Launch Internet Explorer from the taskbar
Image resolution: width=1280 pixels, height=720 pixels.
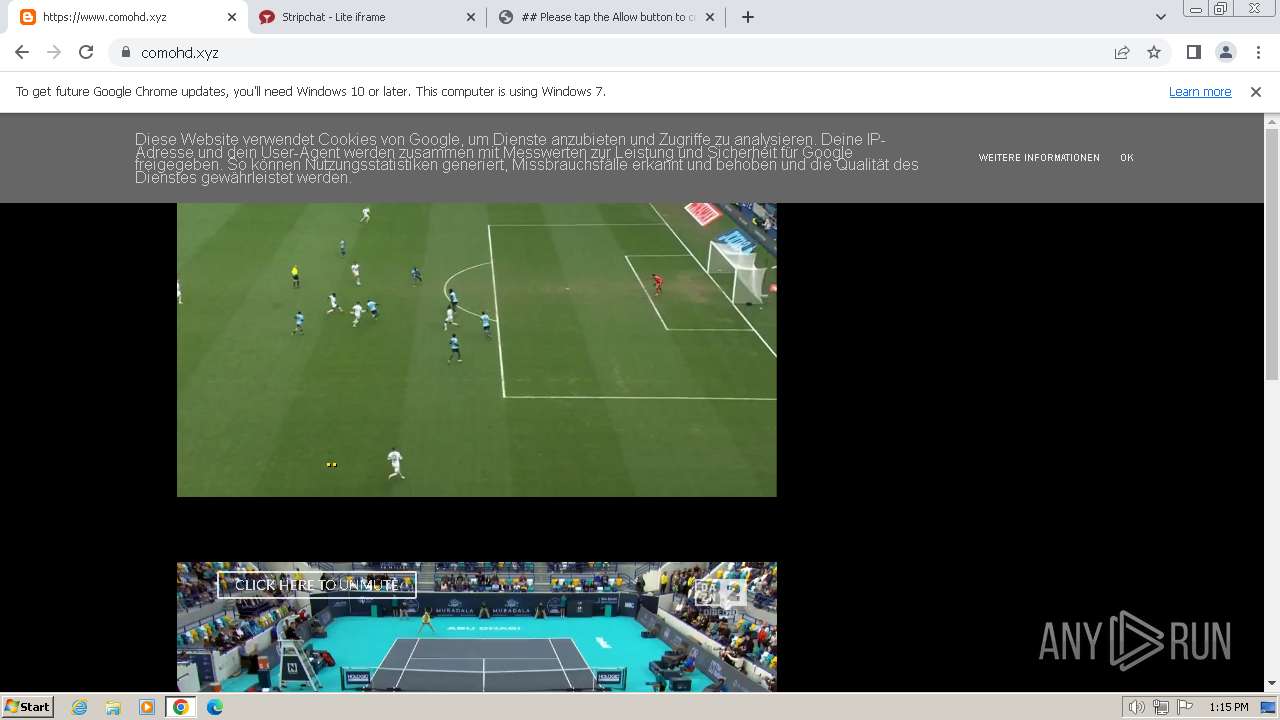pos(80,707)
